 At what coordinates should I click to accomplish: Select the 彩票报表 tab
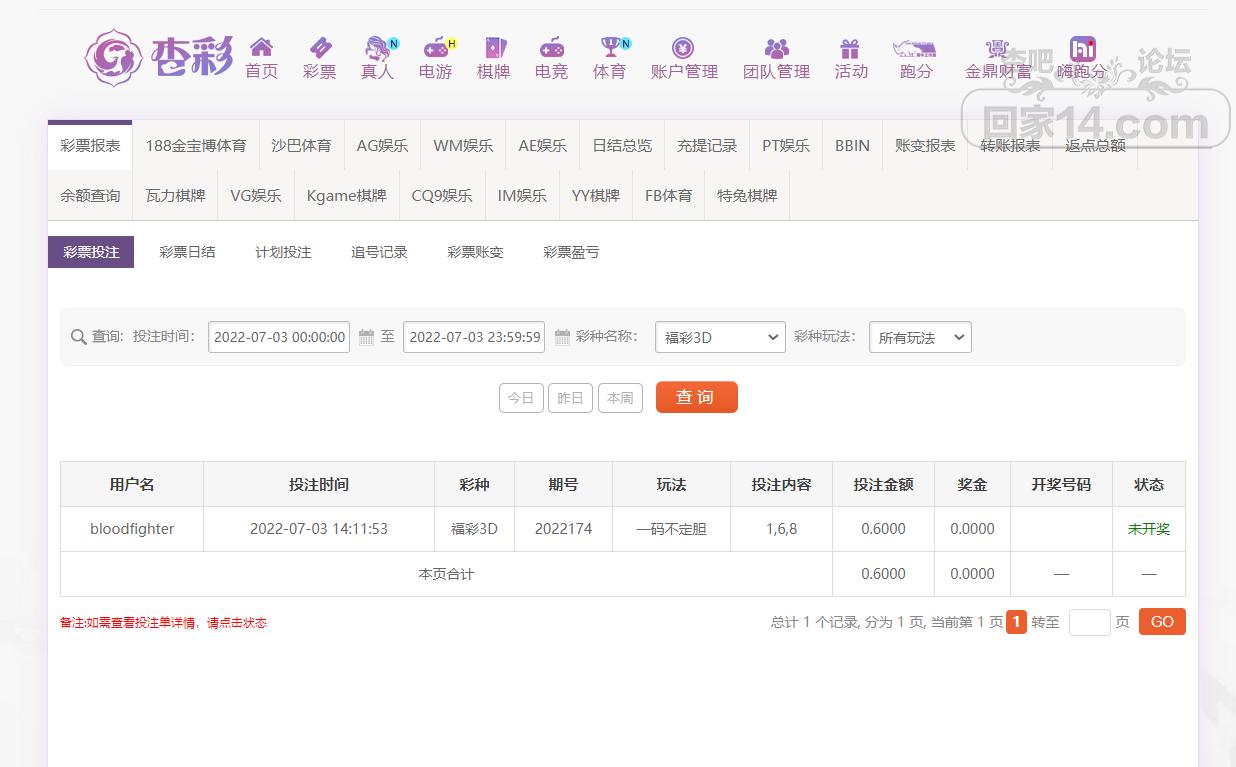coord(90,145)
